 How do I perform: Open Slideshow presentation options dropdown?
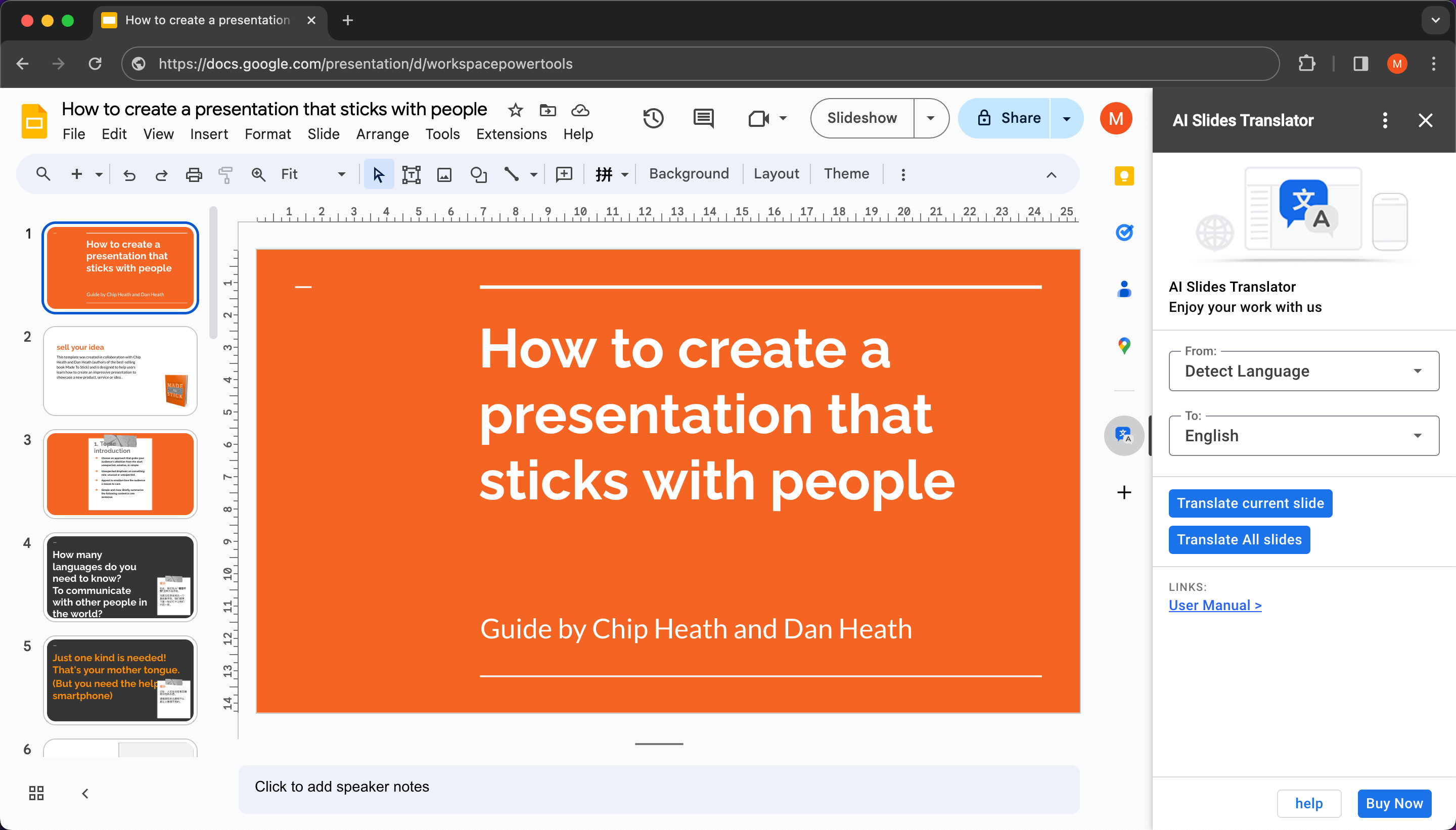tap(930, 118)
